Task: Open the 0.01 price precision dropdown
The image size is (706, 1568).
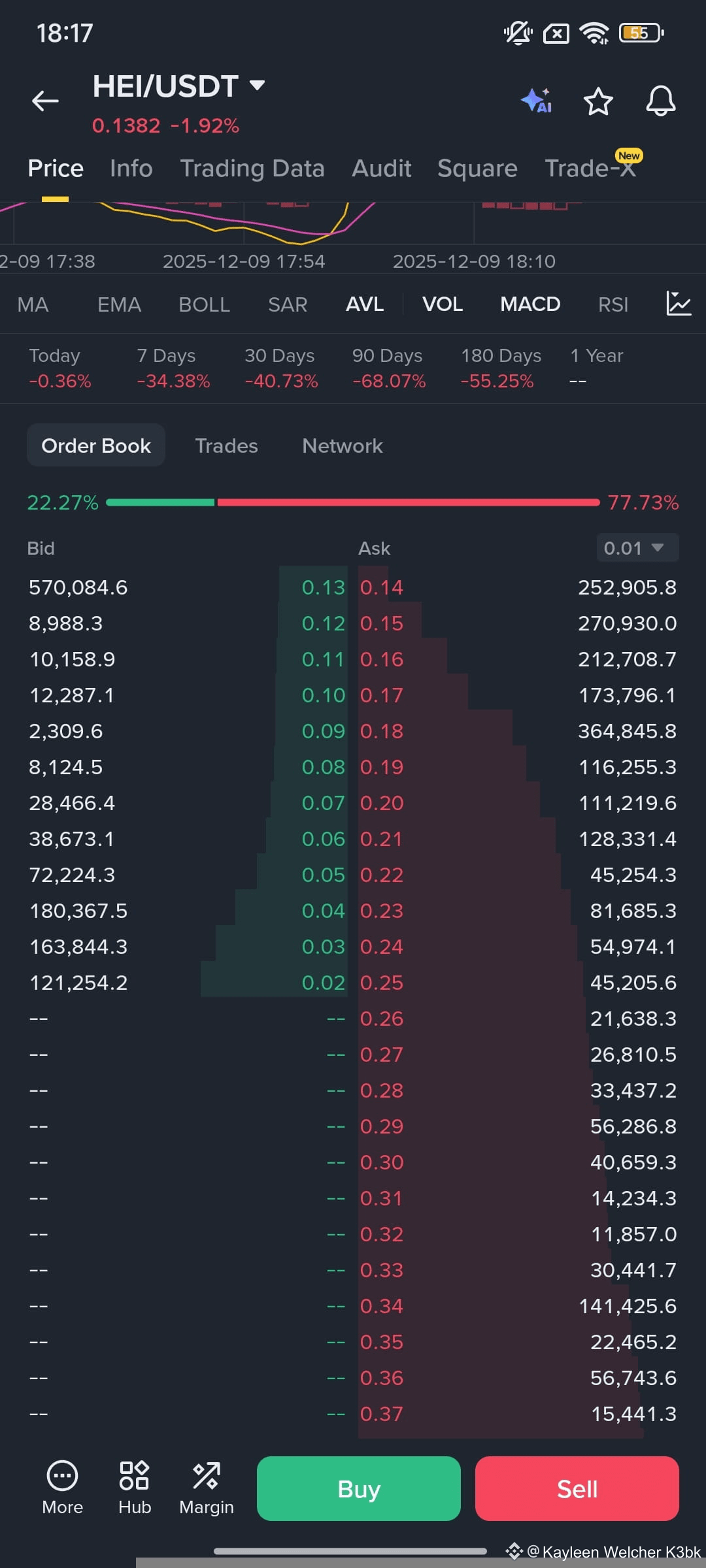Action: pyautogui.click(x=637, y=547)
